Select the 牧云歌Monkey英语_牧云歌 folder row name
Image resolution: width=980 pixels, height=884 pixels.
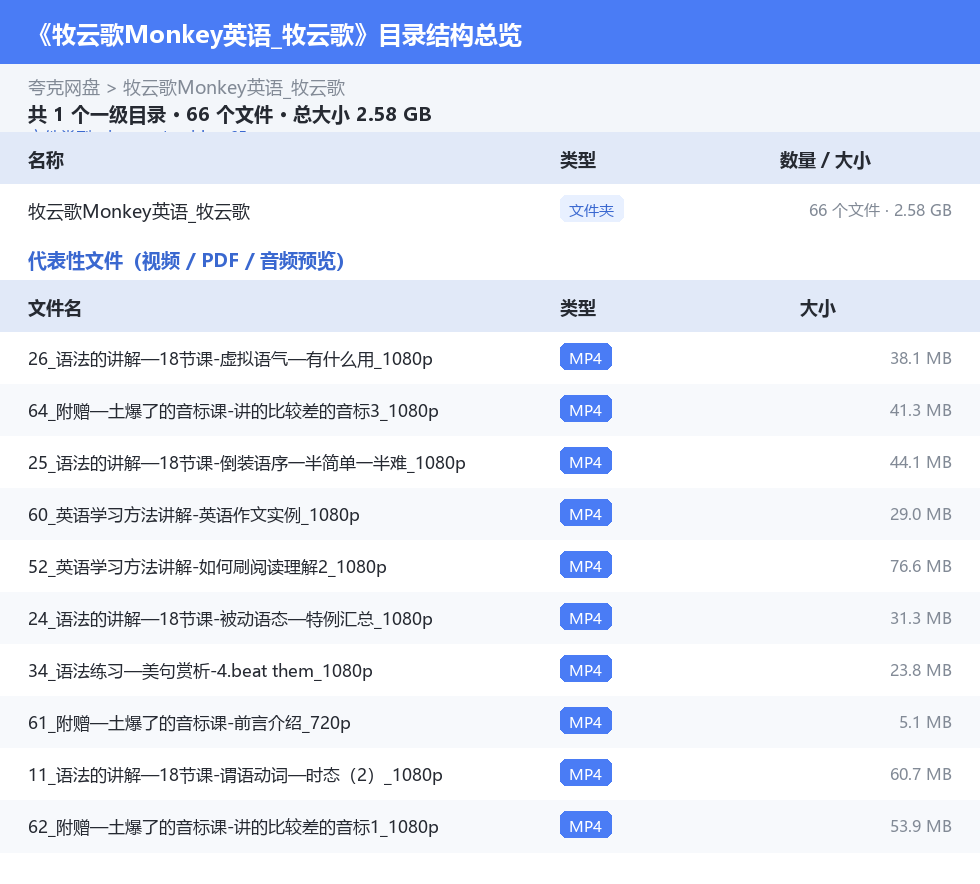tap(139, 211)
